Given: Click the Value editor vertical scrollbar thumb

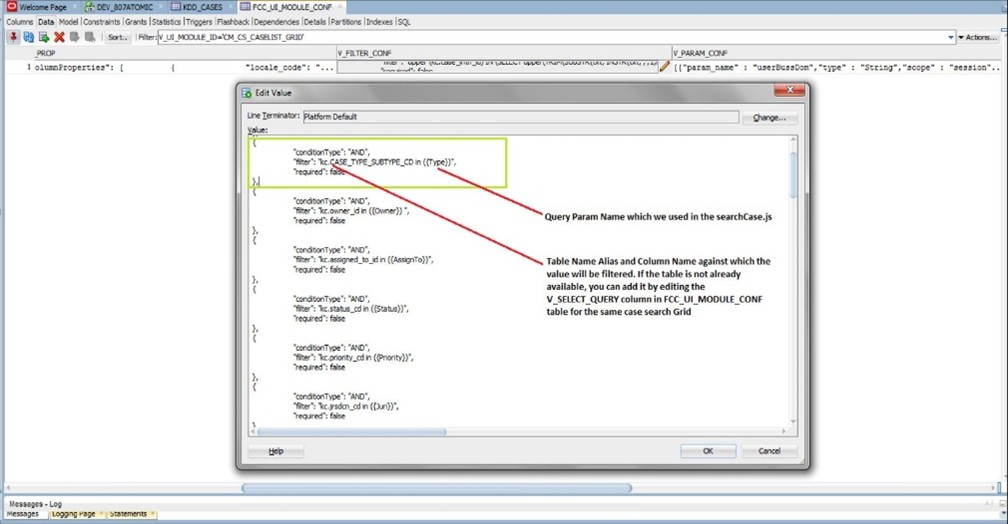Looking at the screenshot, I should coord(793,174).
